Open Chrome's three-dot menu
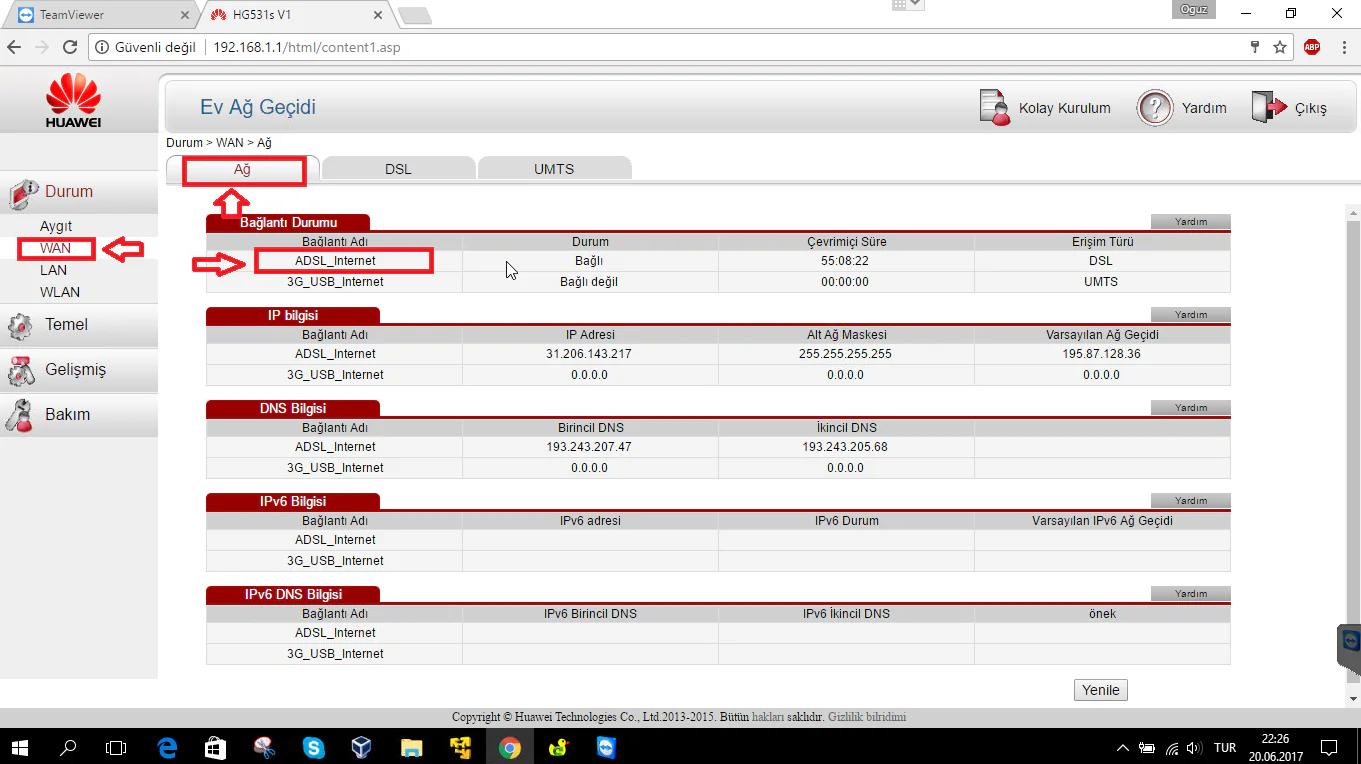 pos(1343,47)
